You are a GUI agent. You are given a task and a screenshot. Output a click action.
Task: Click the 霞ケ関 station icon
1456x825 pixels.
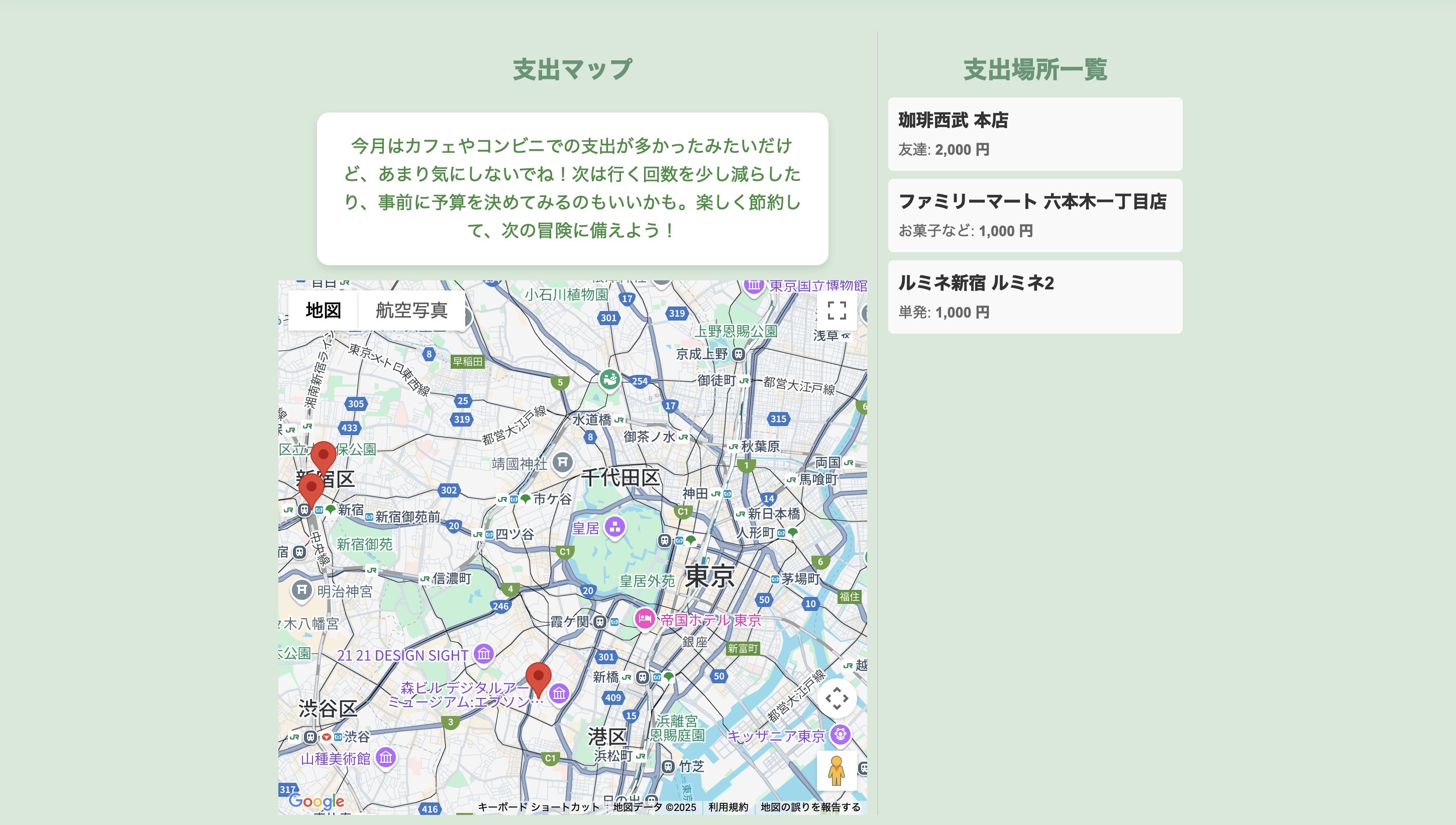coord(600,622)
